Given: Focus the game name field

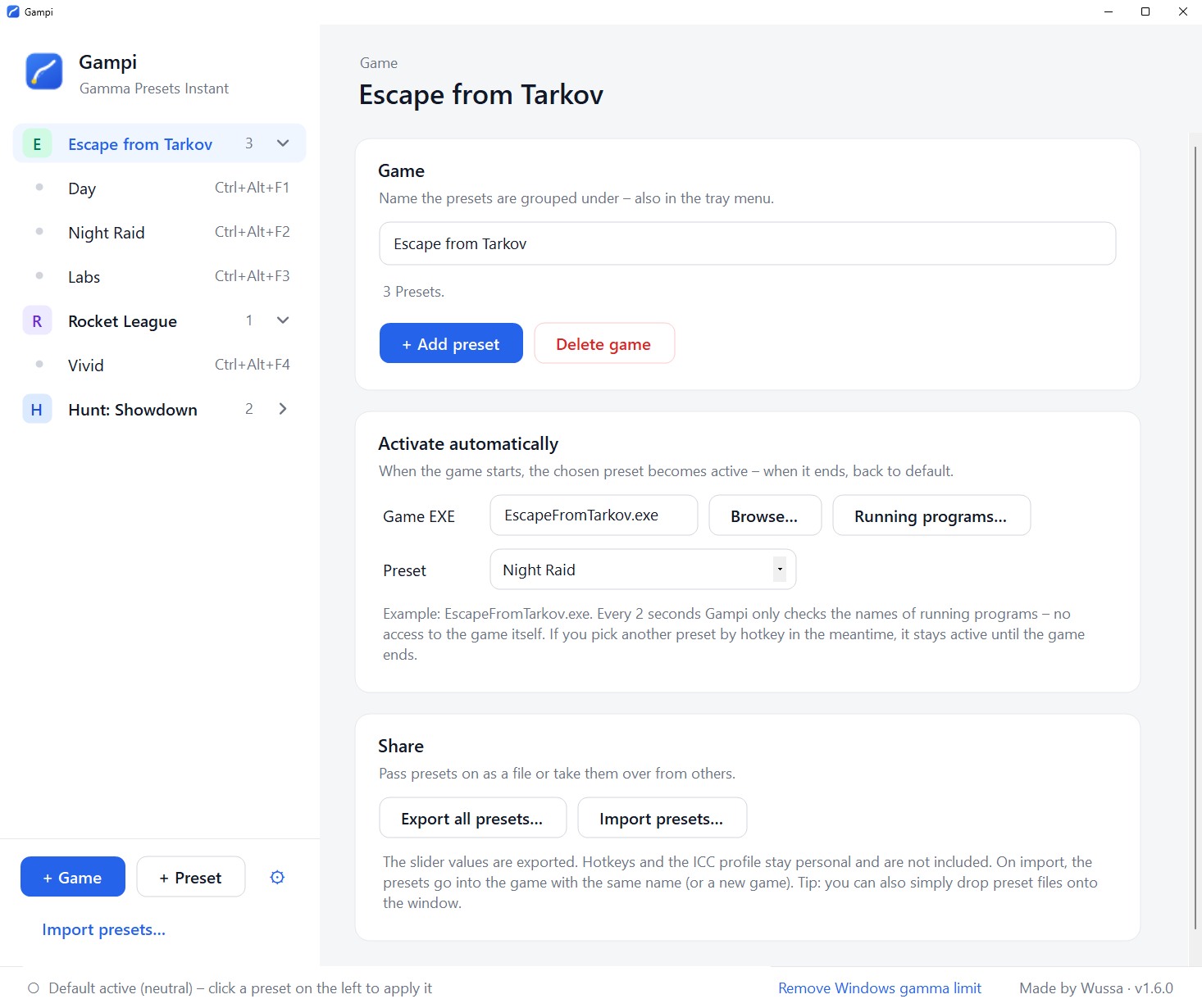Looking at the screenshot, I should 747,243.
